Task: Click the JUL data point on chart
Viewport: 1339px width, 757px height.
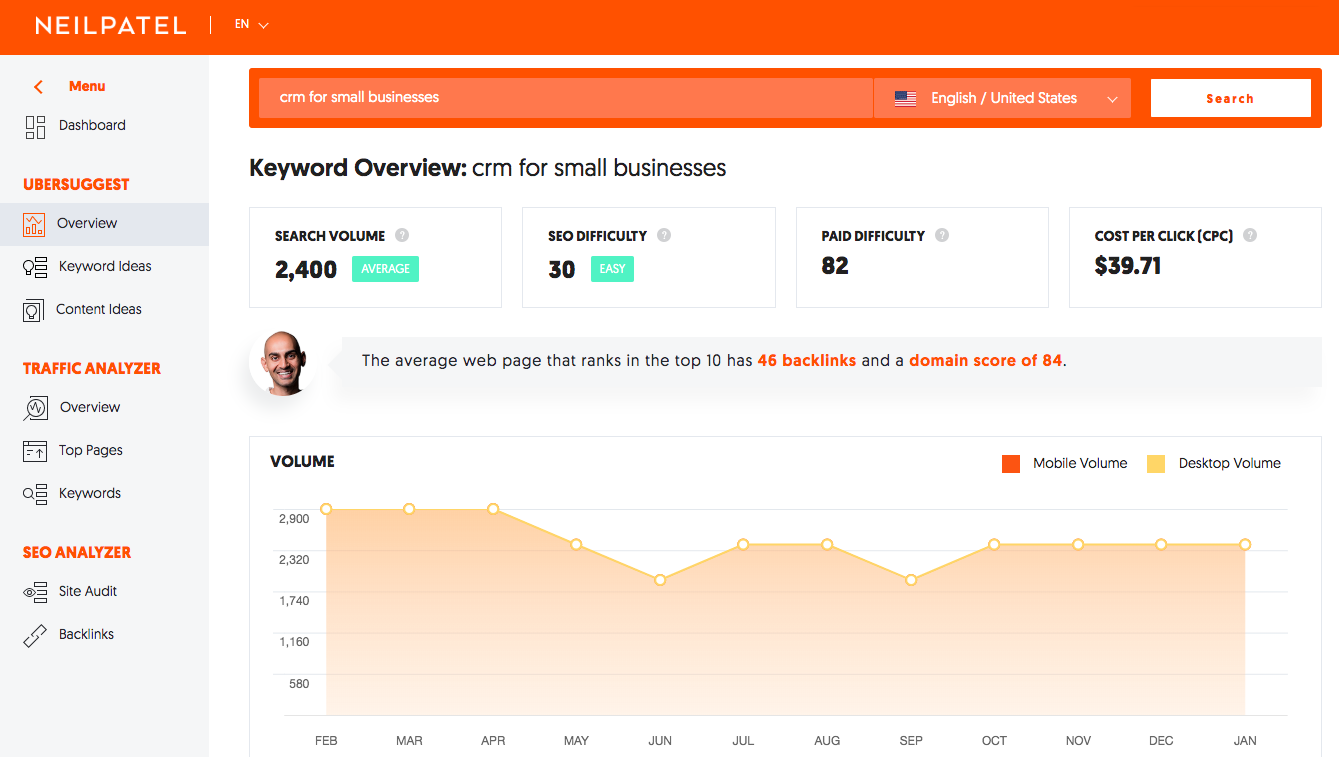Action: [x=743, y=545]
